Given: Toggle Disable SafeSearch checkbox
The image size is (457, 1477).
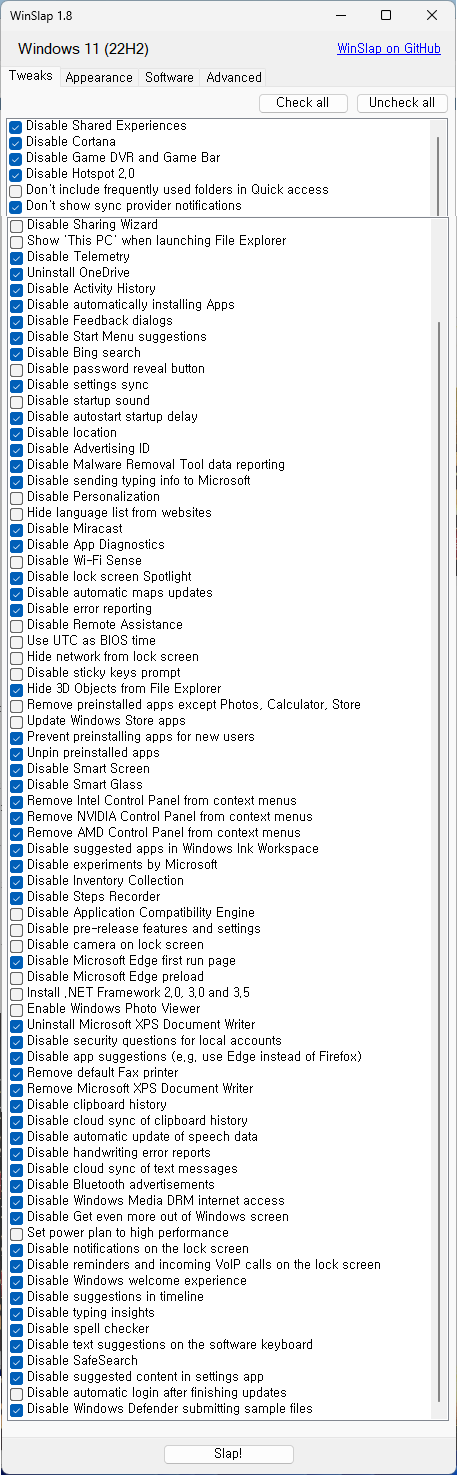Looking at the screenshot, I should pos(16,1361).
